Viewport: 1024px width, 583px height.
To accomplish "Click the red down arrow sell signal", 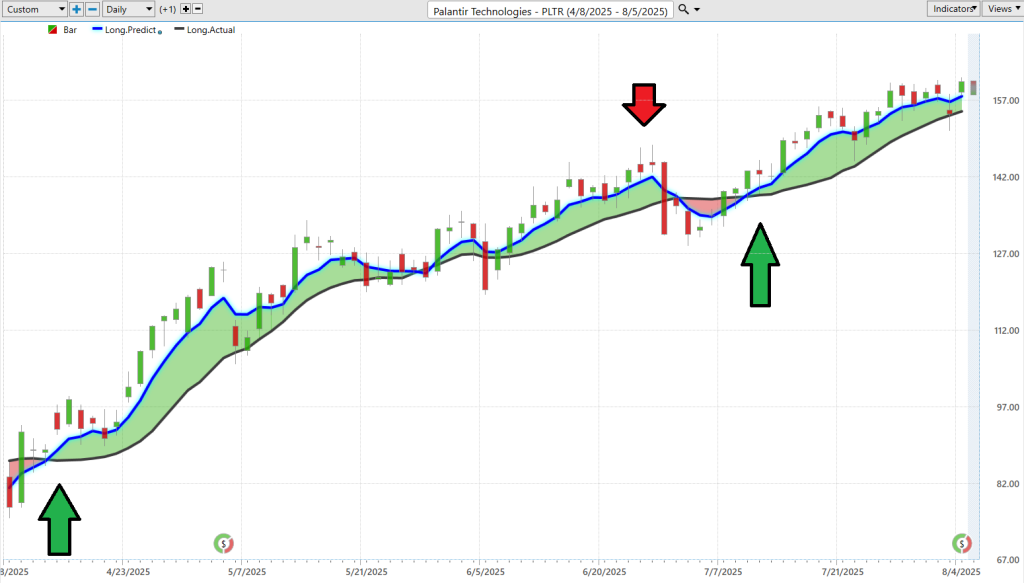I will coord(642,104).
